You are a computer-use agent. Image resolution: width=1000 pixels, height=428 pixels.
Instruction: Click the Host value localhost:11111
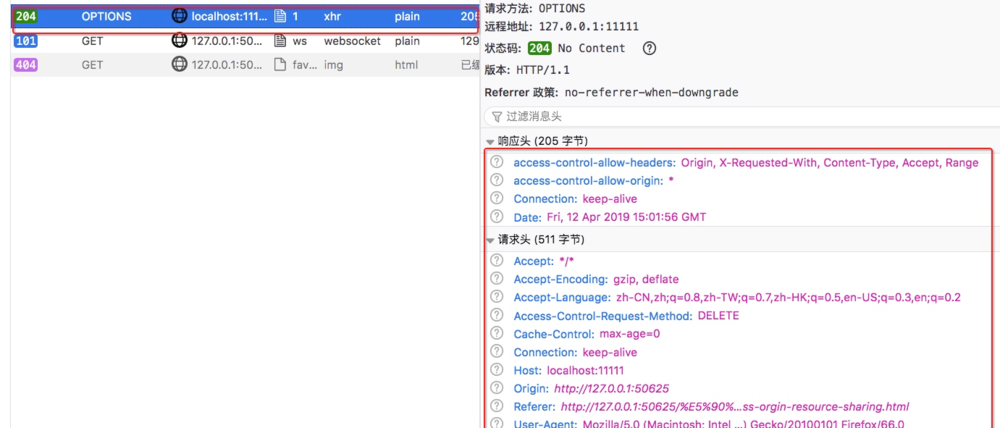point(585,370)
